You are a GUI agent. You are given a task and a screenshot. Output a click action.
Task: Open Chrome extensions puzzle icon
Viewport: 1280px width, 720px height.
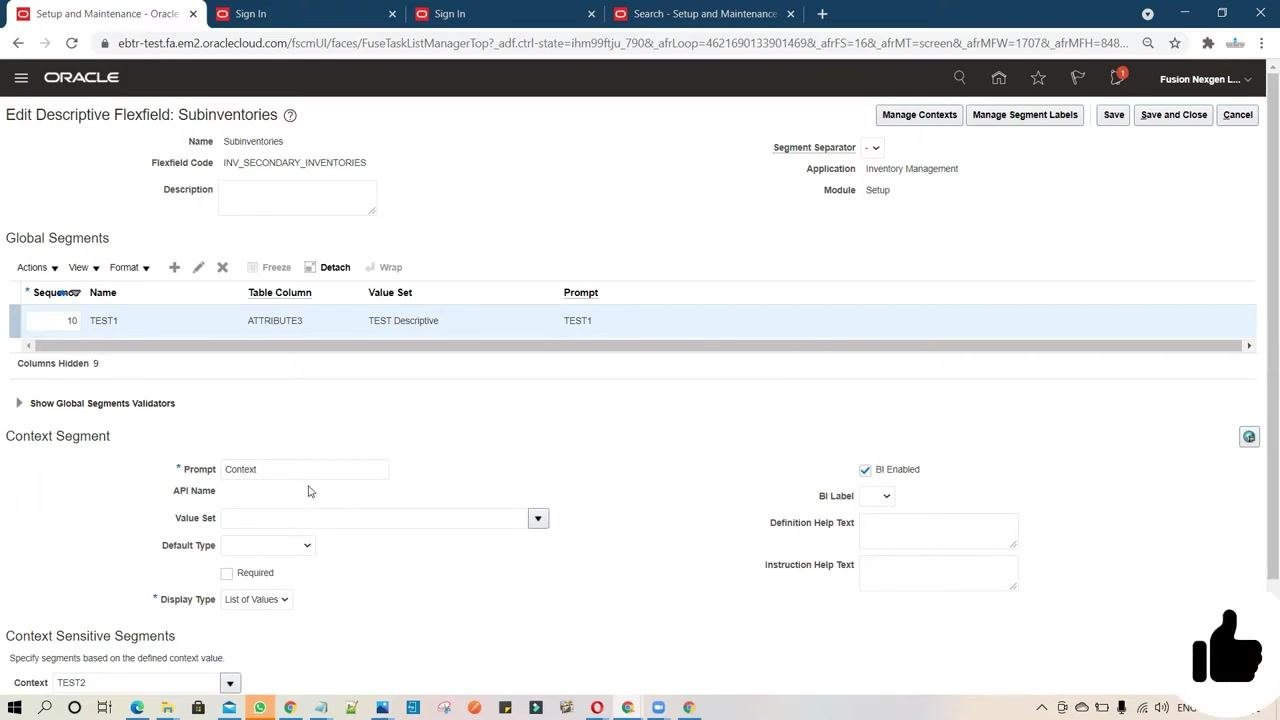1208,43
